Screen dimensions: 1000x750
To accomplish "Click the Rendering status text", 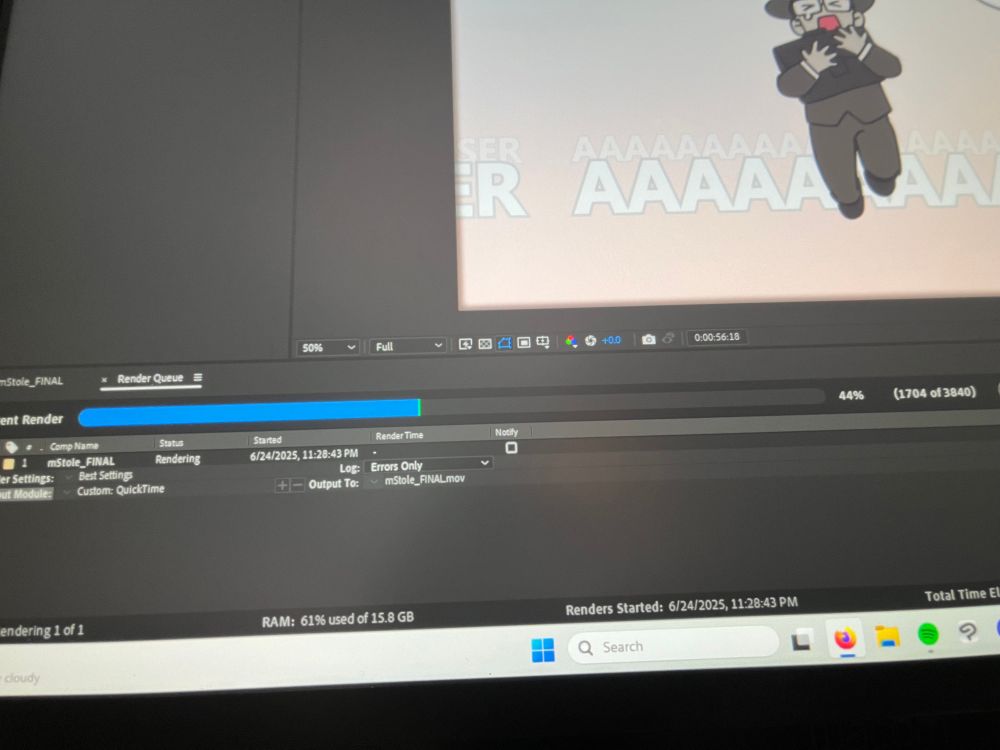I will 177,459.
